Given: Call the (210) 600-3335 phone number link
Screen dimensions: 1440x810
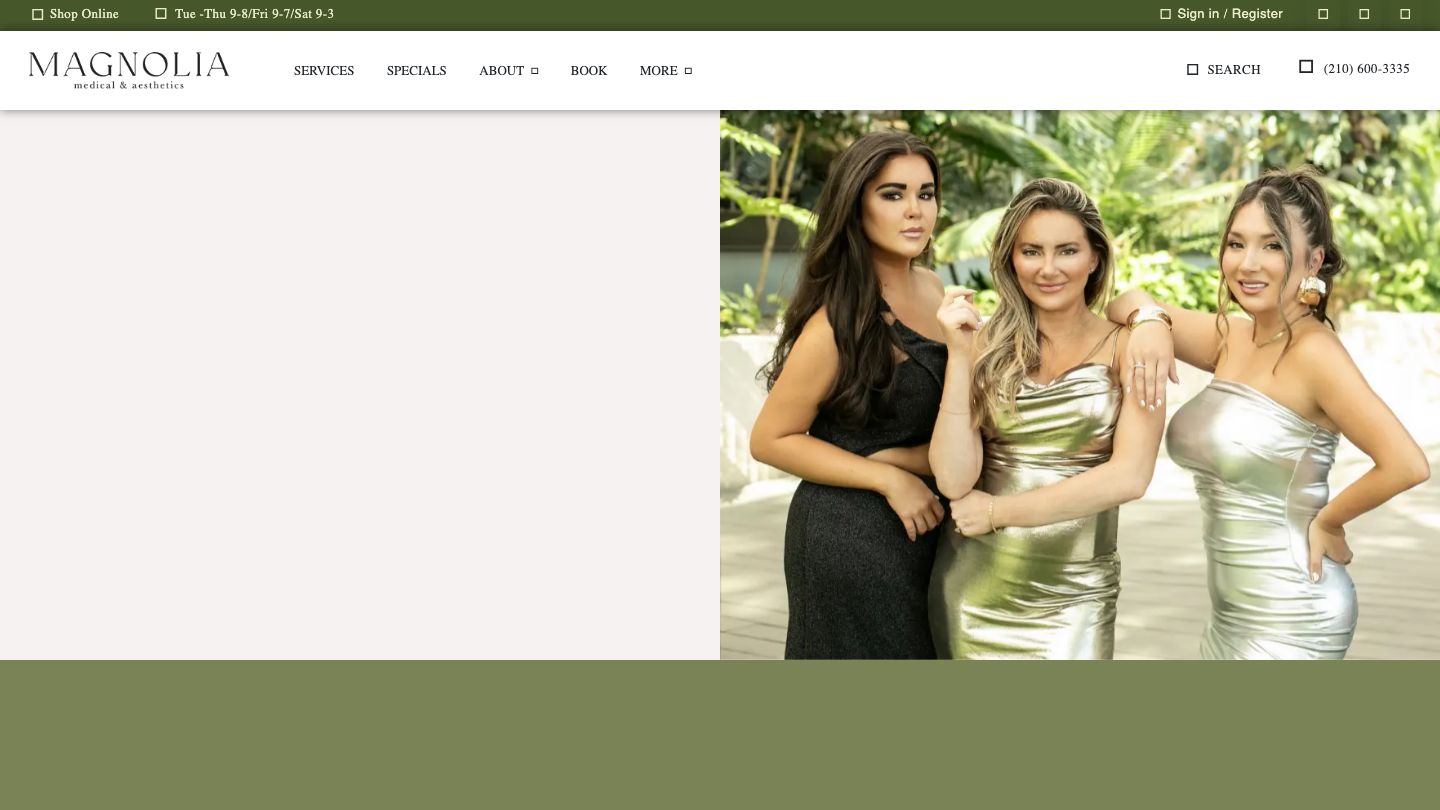Looking at the screenshot, I should [1366, 69].
